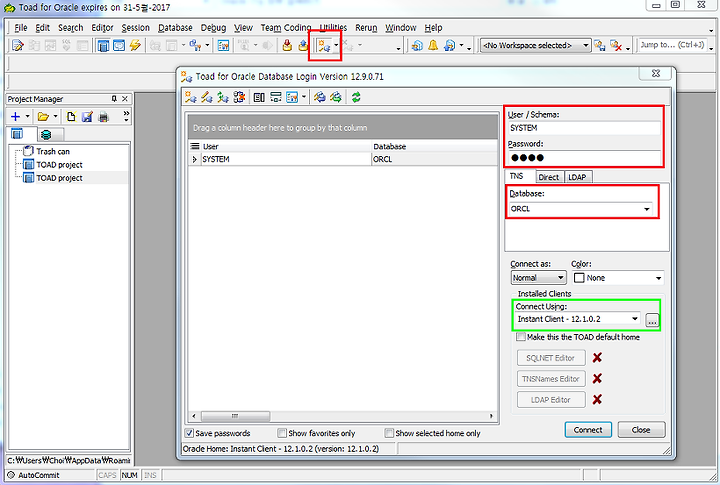Switch to the LDAP tab
The height and width of the screenshot is (485, 720).
577,177
